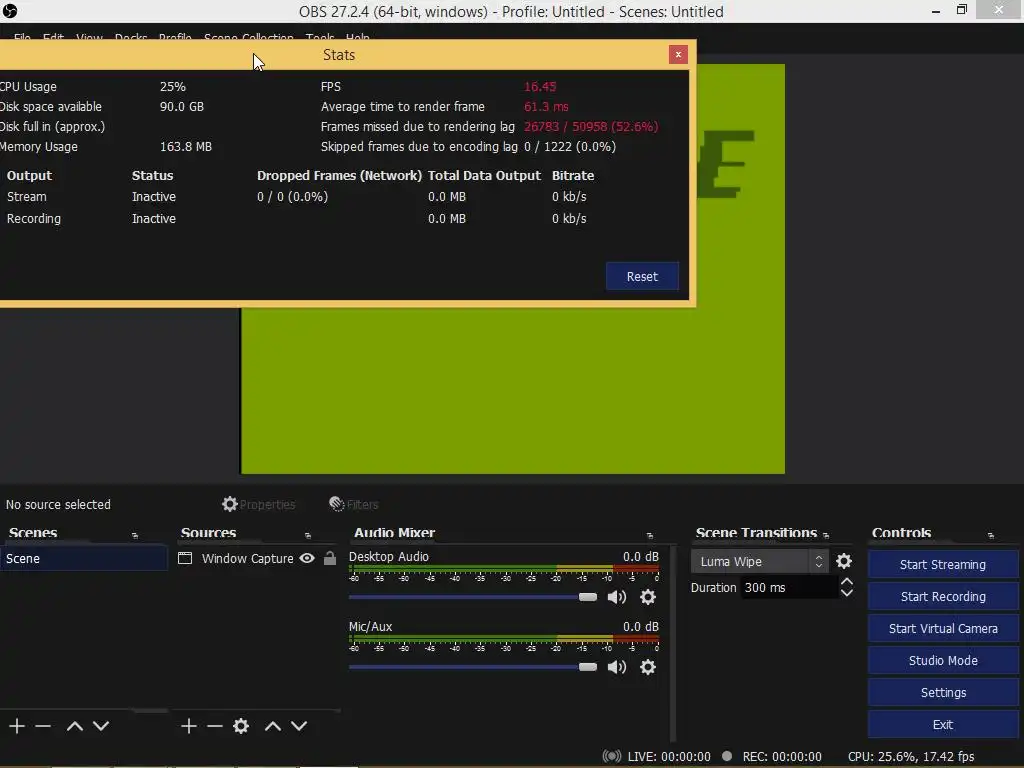Viewport: 1024px width, 768px height.
Task: Click Start Recording
Action: 942,596
